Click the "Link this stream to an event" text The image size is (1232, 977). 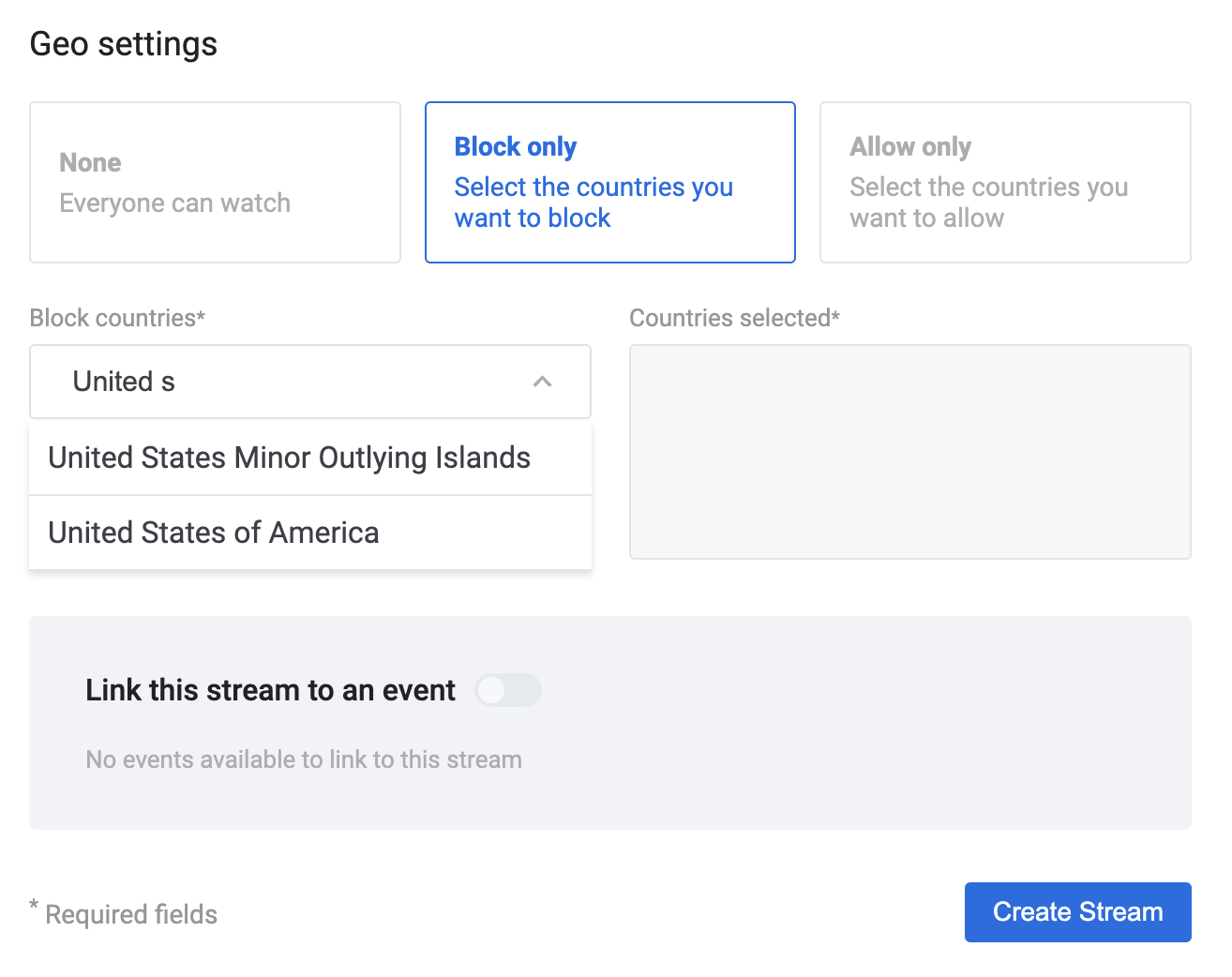270,690
